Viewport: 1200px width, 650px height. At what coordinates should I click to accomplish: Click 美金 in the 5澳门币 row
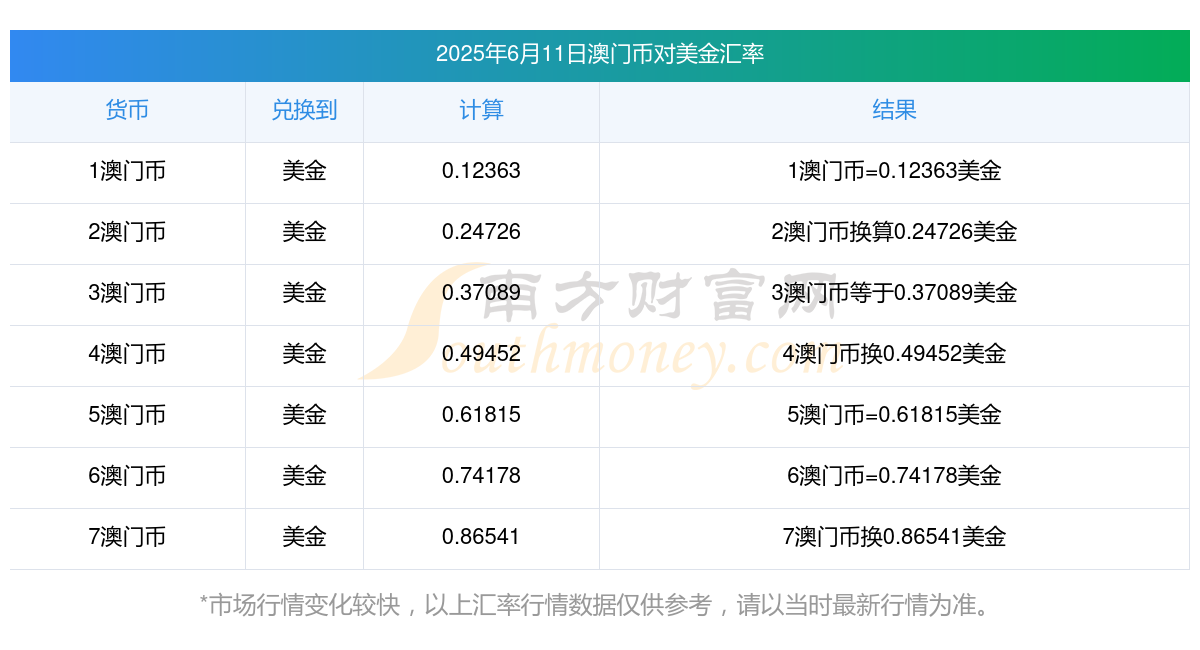point(304,415)
